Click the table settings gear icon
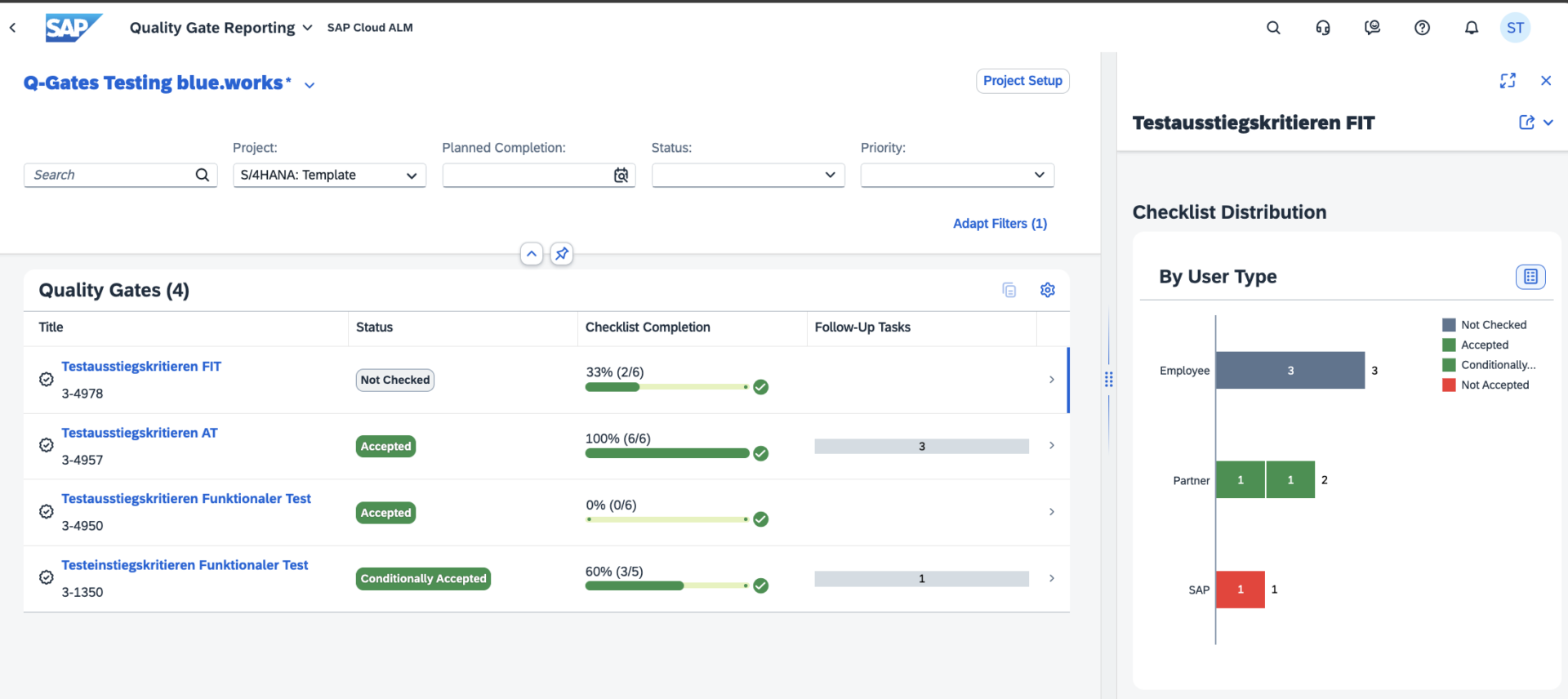This screenshot has height=699, width=1568. 1048,290
